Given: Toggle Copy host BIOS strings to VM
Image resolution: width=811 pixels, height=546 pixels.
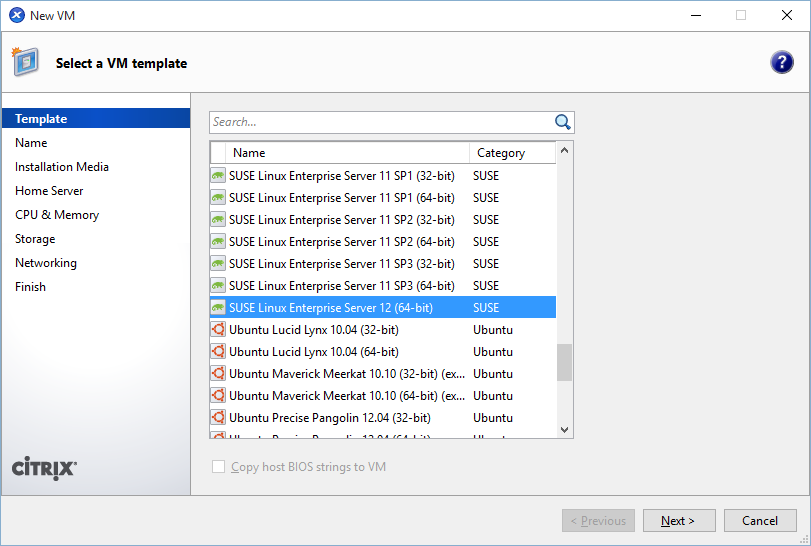Looking at the screenshot, I should (x=219, y=467).
